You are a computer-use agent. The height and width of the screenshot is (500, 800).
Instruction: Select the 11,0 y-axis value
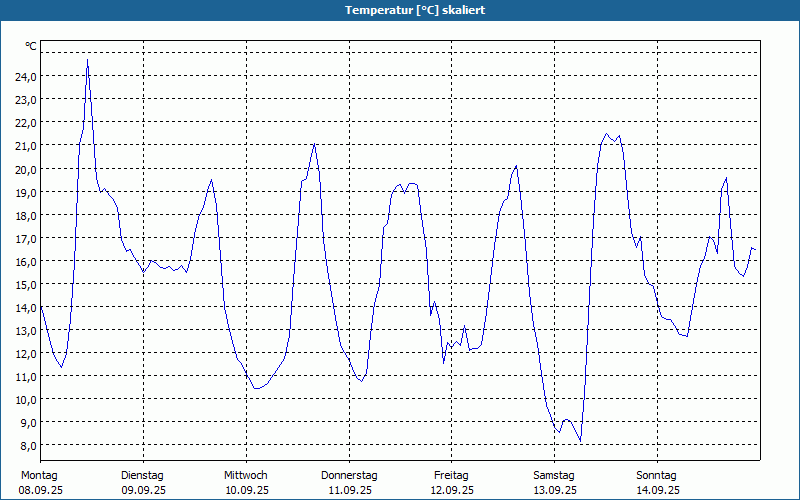[26, 377]
